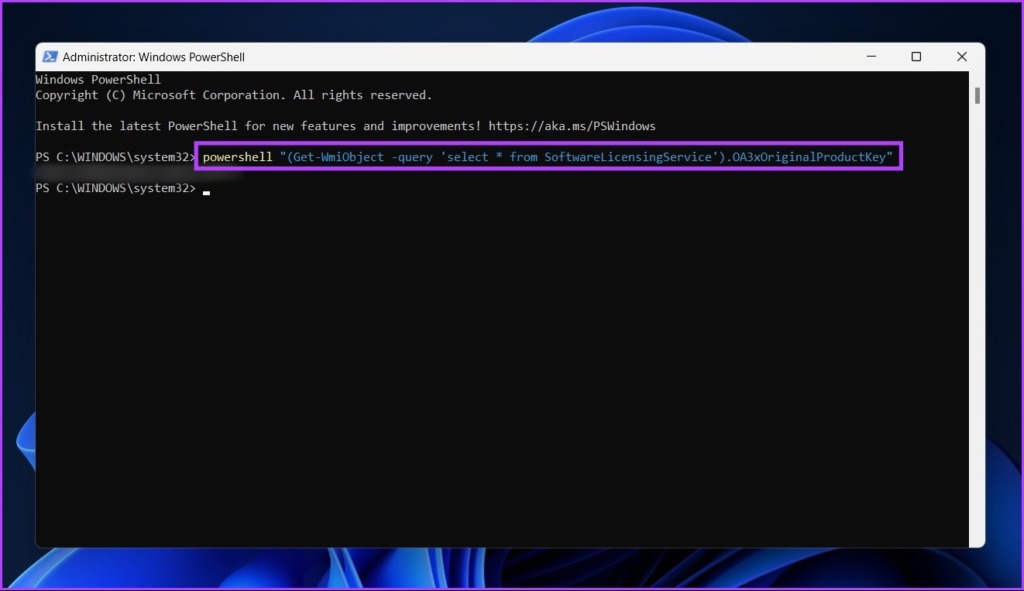The width and height of the screenshot is (1024, 591).
Task: Click 'OA3xOriginalProductKey' in the command
Action: click(x=808, y=157)
